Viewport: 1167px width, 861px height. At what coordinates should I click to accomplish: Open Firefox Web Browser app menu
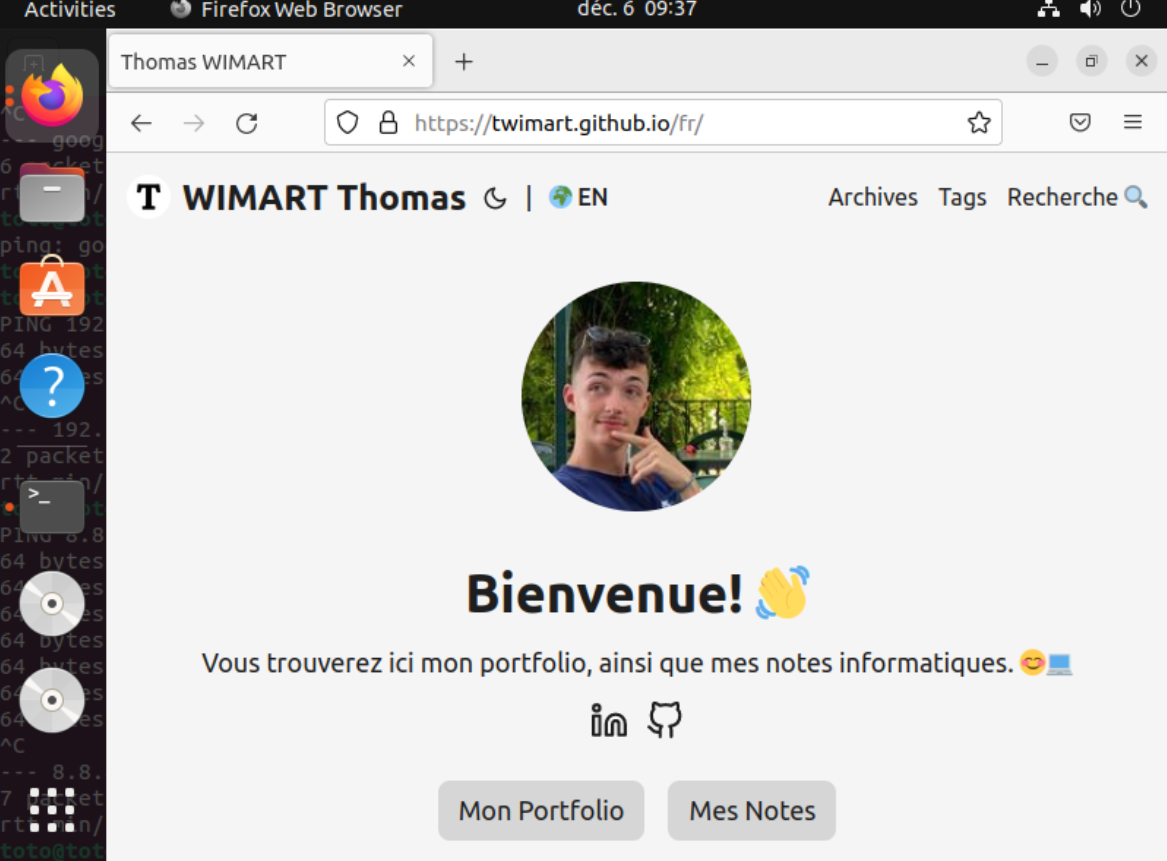click(x=286, y=10)
